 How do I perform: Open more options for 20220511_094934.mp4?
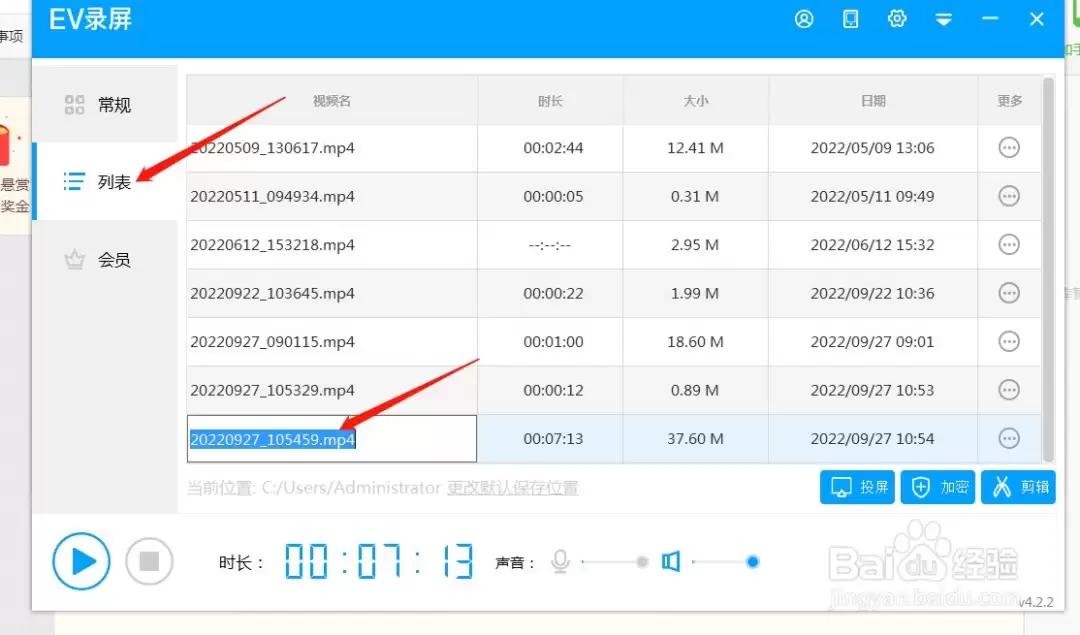point(1009,196)
